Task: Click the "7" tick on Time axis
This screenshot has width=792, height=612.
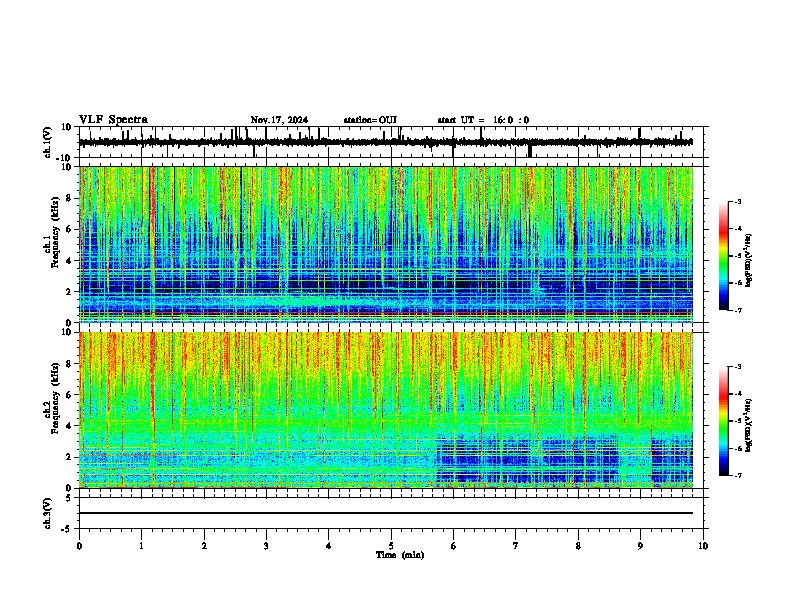Action: point(516,546)
